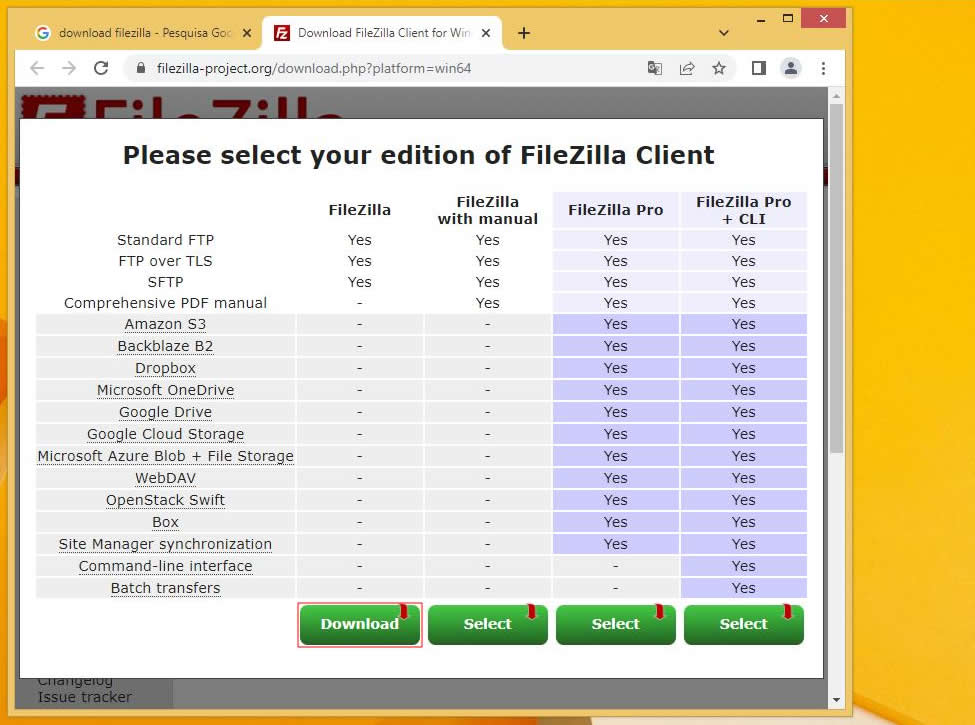Select FileZilla Pro + CLI edition
This screenshot has height=725, width=975.
[744, 624]
